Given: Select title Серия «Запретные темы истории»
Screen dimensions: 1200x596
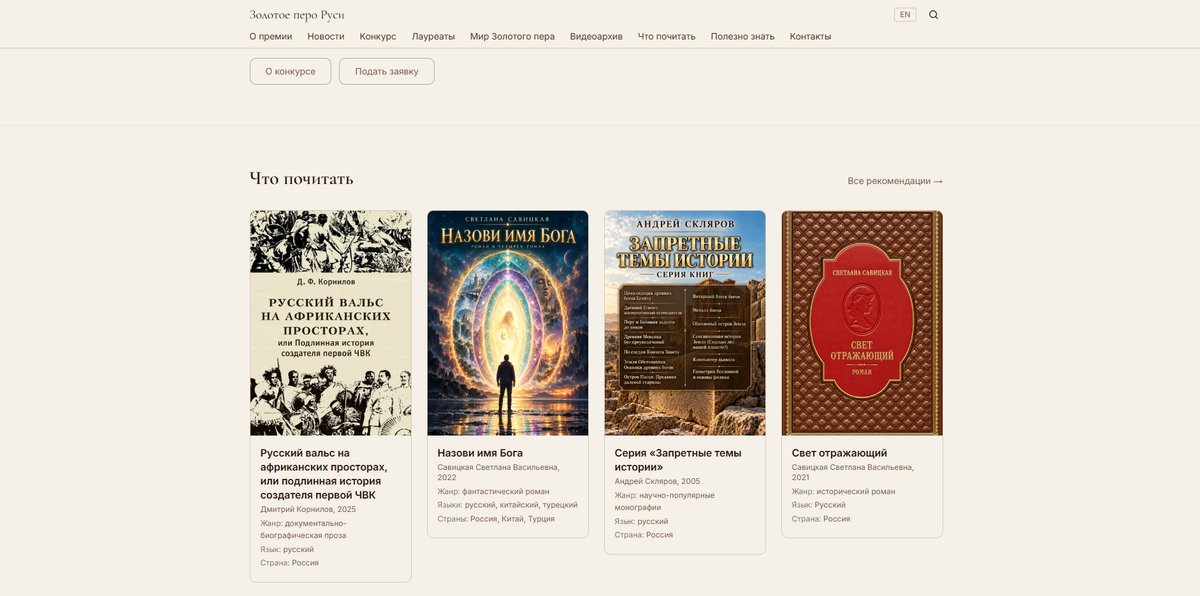Looking at the screenshot, I should click(x=678, y=460).
